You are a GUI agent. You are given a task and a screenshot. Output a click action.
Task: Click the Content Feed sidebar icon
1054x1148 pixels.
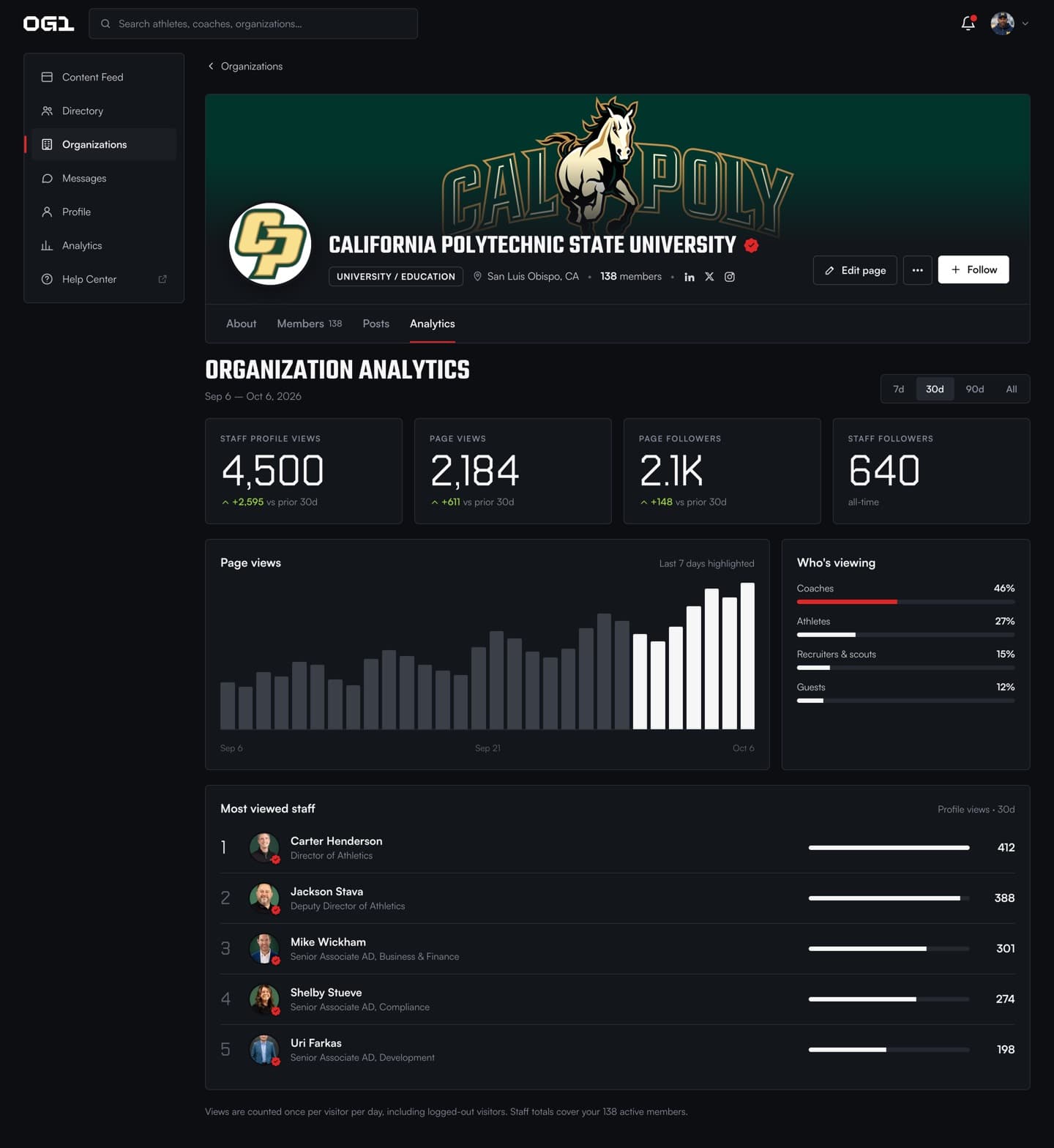pos(47,77)
